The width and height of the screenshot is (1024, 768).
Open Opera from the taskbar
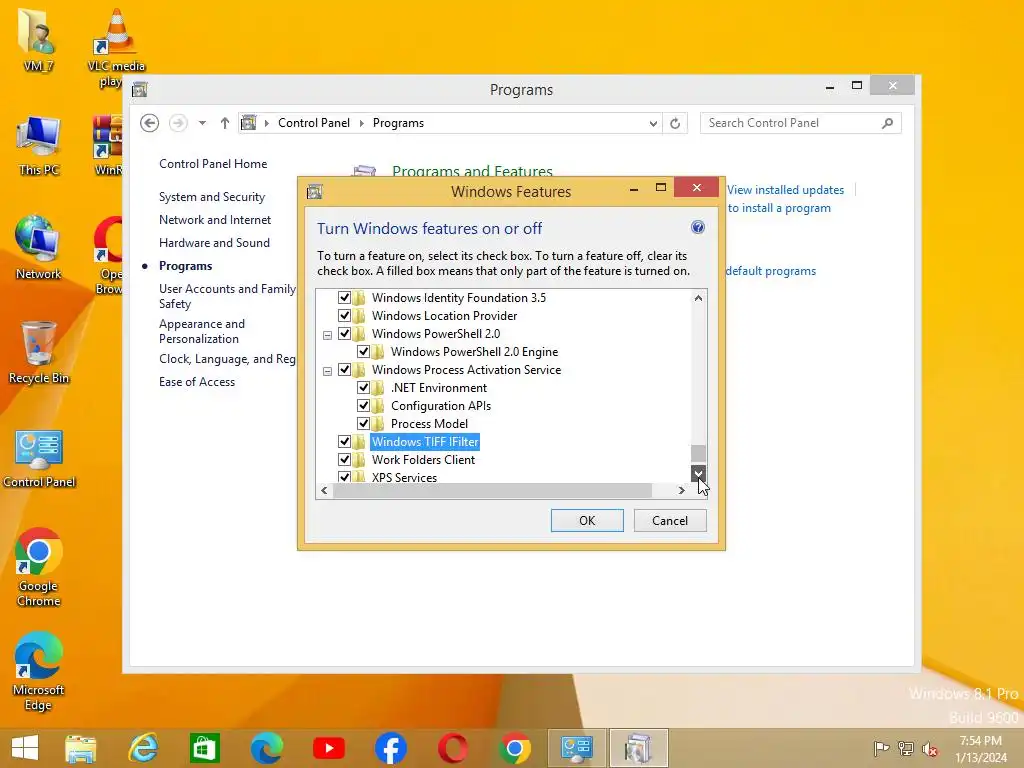[453, 748]
